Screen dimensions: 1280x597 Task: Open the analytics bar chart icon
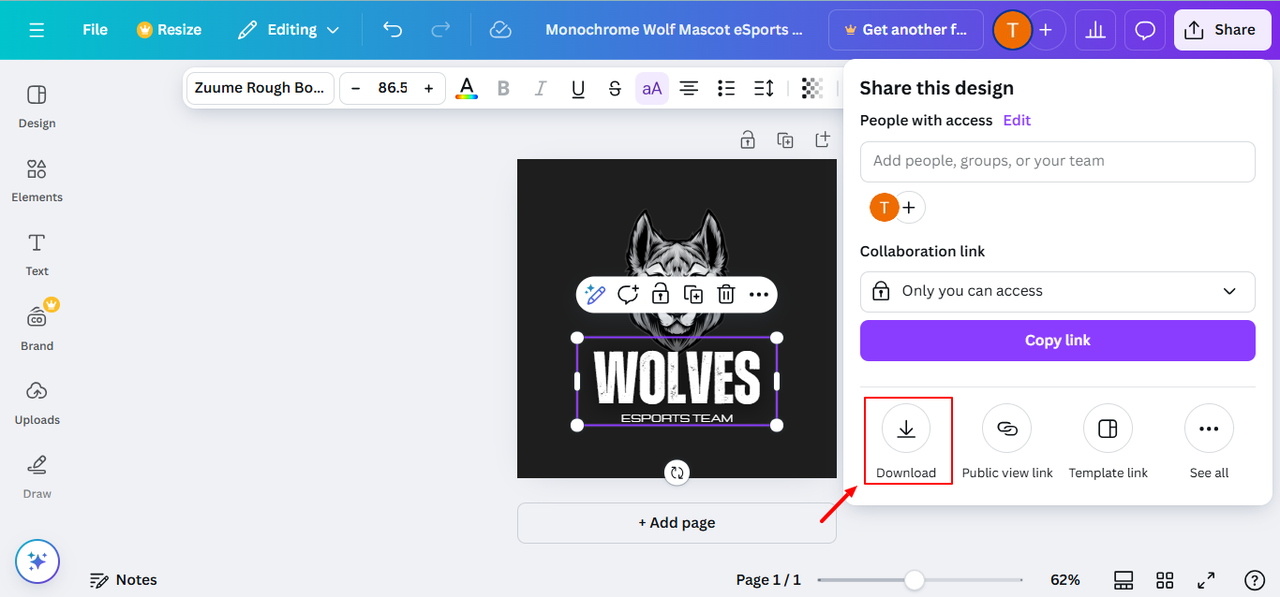pos(1095,30)
